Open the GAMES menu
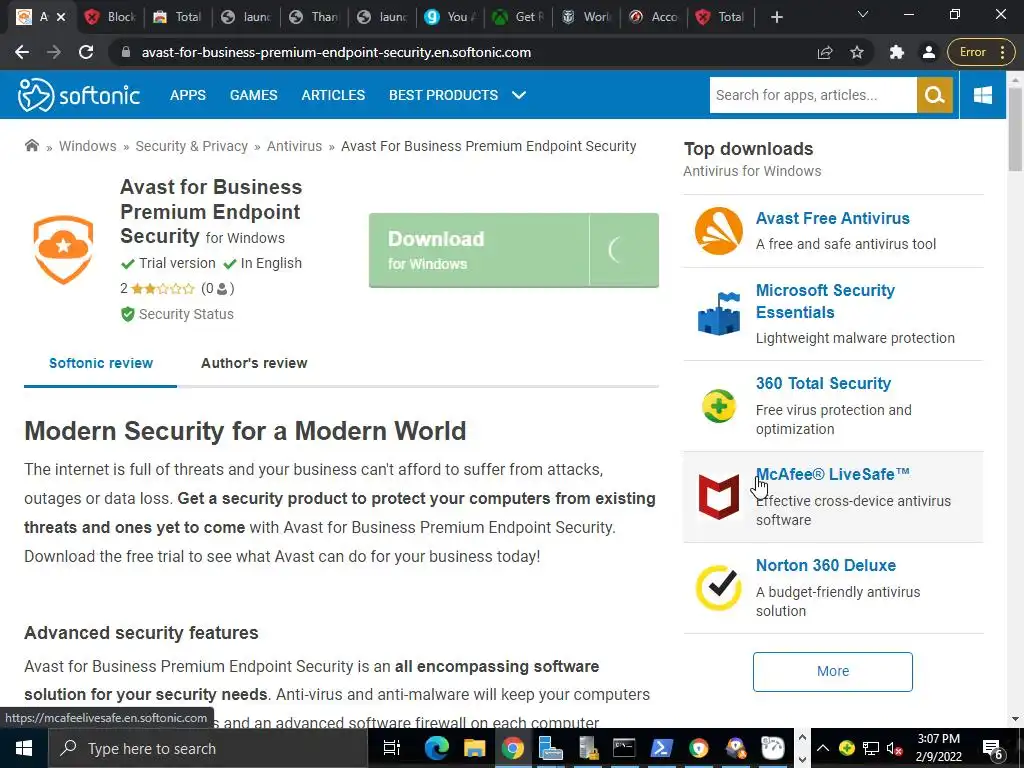 pos(253,95)
